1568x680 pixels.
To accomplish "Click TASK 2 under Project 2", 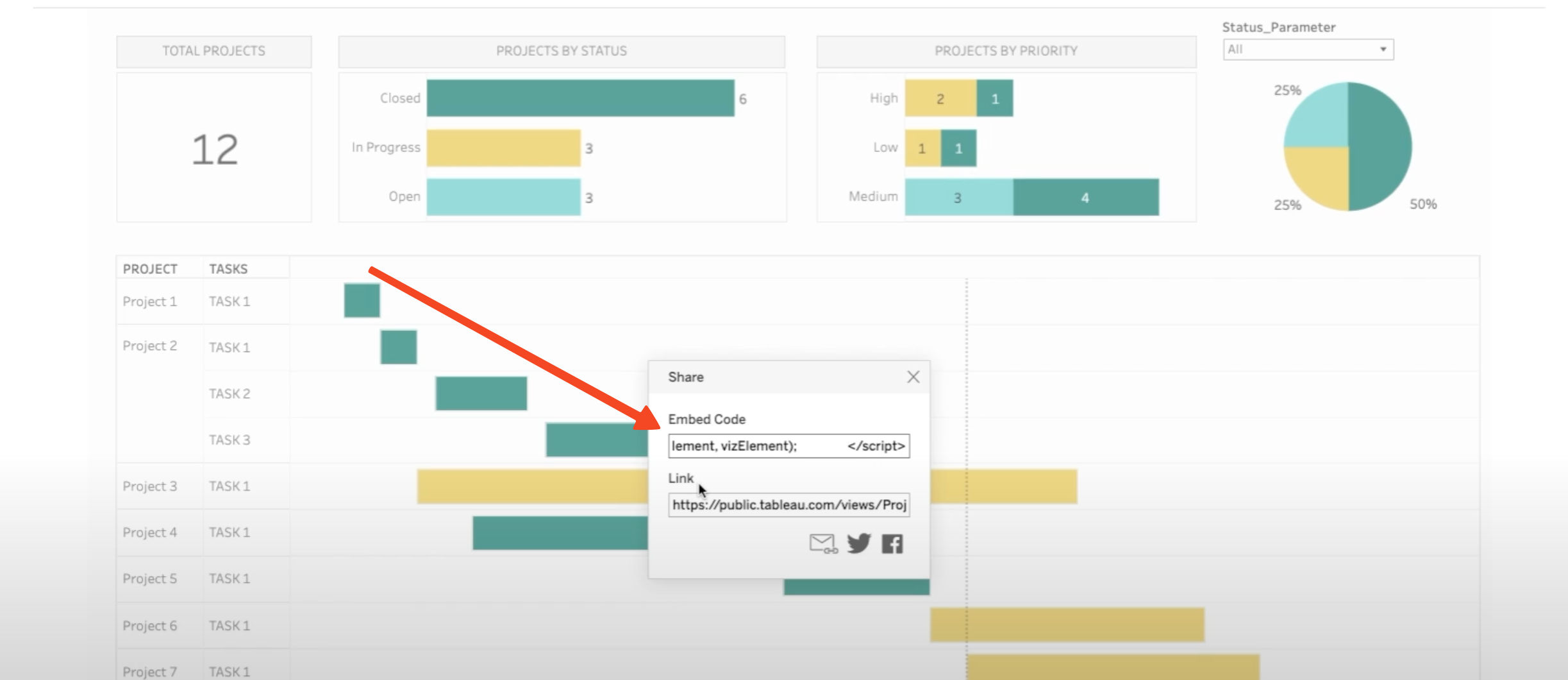I will coord(229,393).
